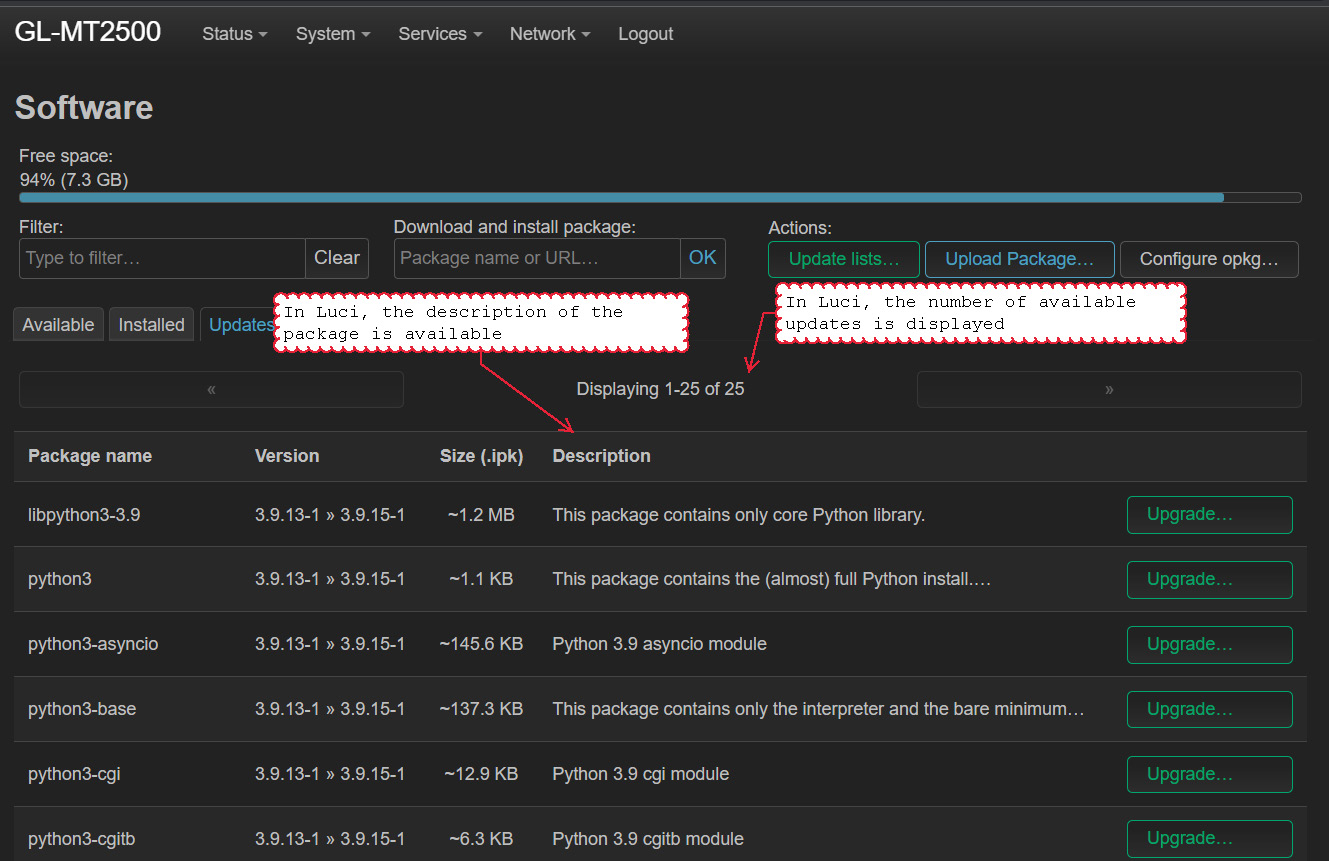Image resolution: width=1329 pixels, height=861 pixels.
Task: Go to previous page of packages
Action: click(x=211, y=390)
